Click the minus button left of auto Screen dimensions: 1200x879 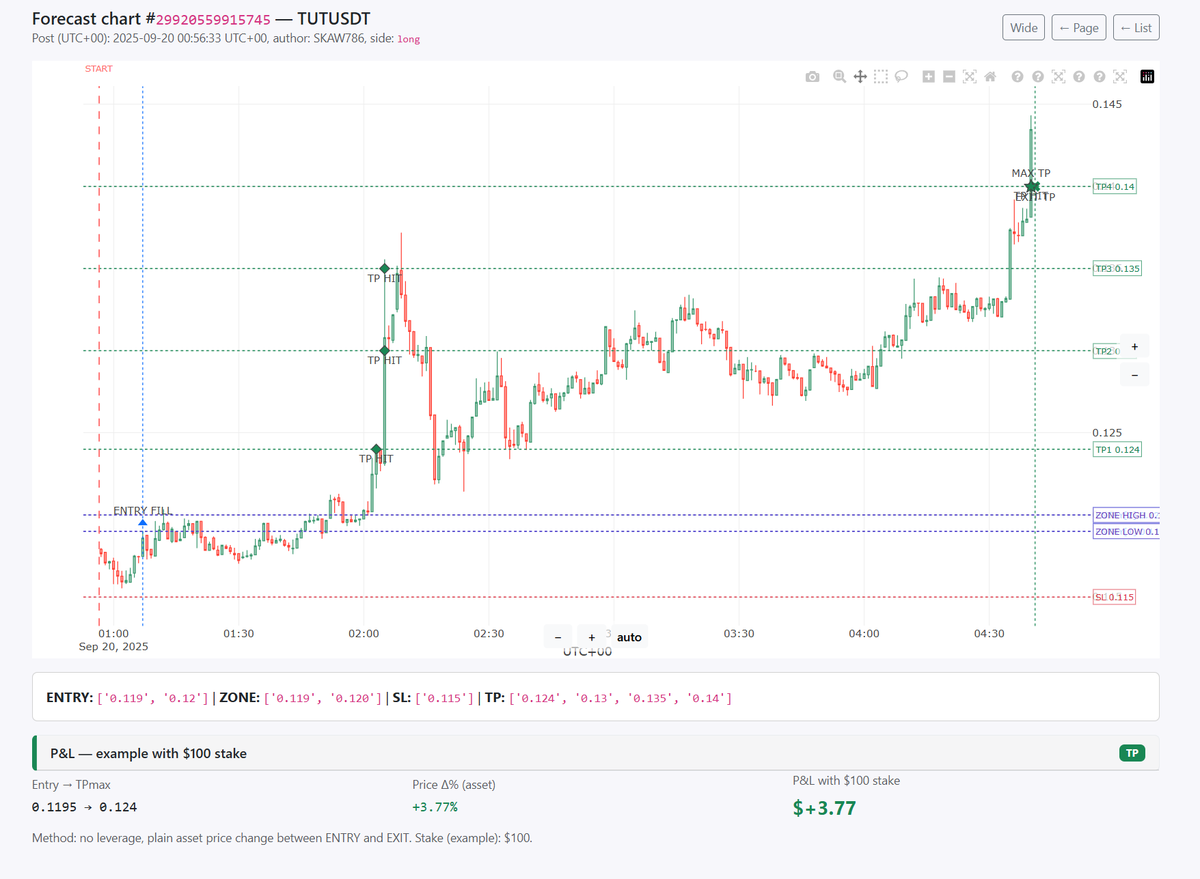(x=558, y=637)
